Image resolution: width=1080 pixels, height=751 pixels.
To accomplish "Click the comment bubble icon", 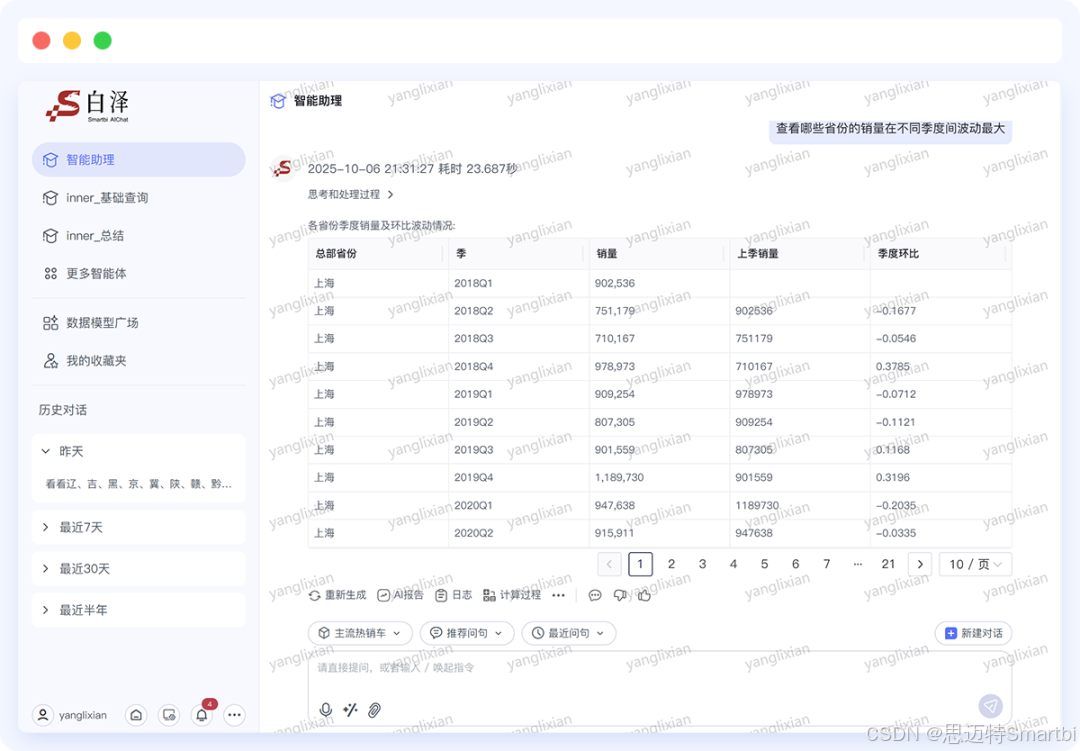I will tap(595, 595).
